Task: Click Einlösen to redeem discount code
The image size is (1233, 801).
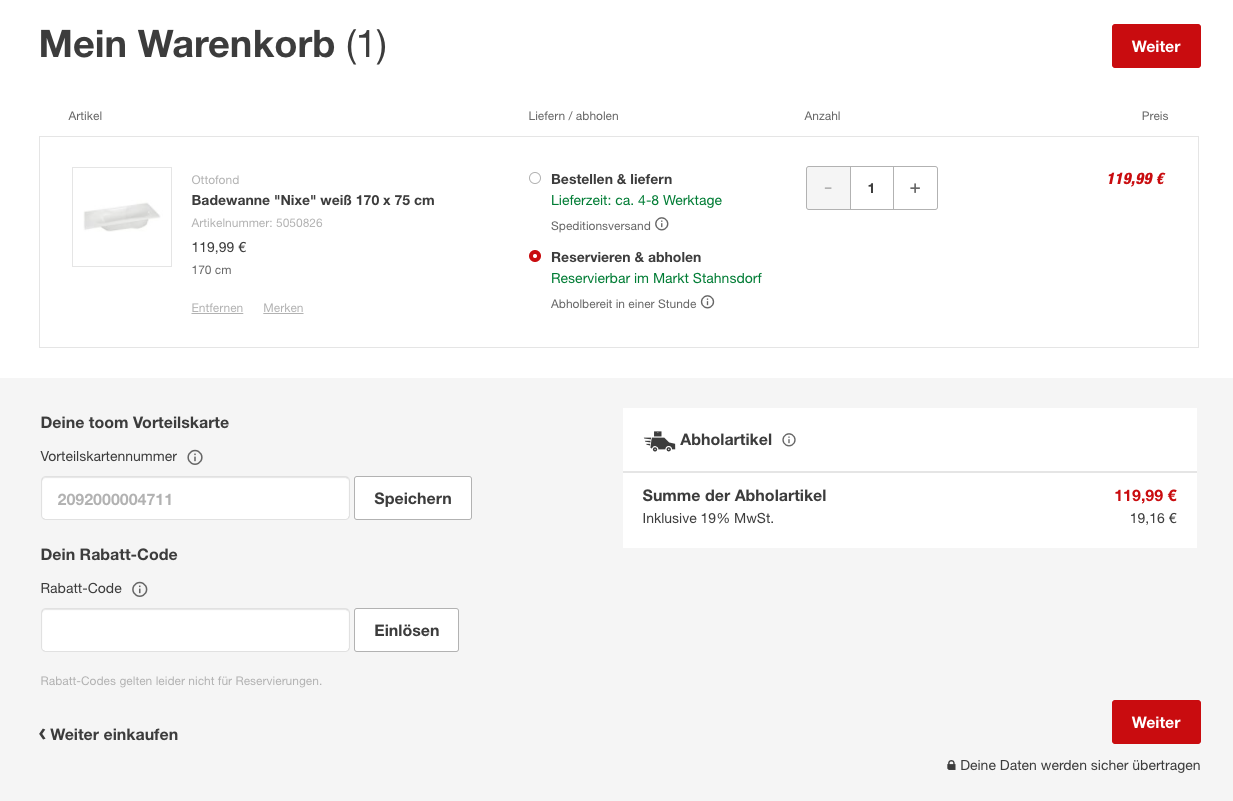Action: (406, 630)
